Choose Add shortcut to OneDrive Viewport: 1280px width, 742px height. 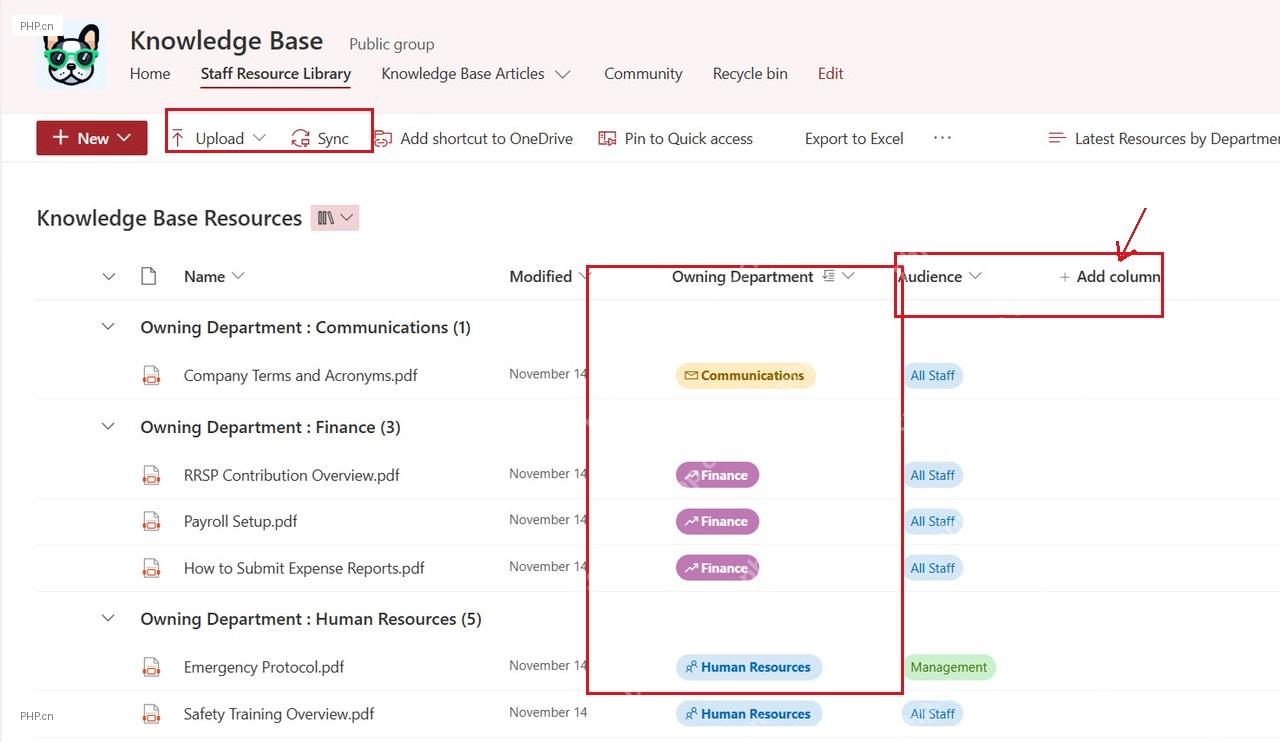coord(473,138)
